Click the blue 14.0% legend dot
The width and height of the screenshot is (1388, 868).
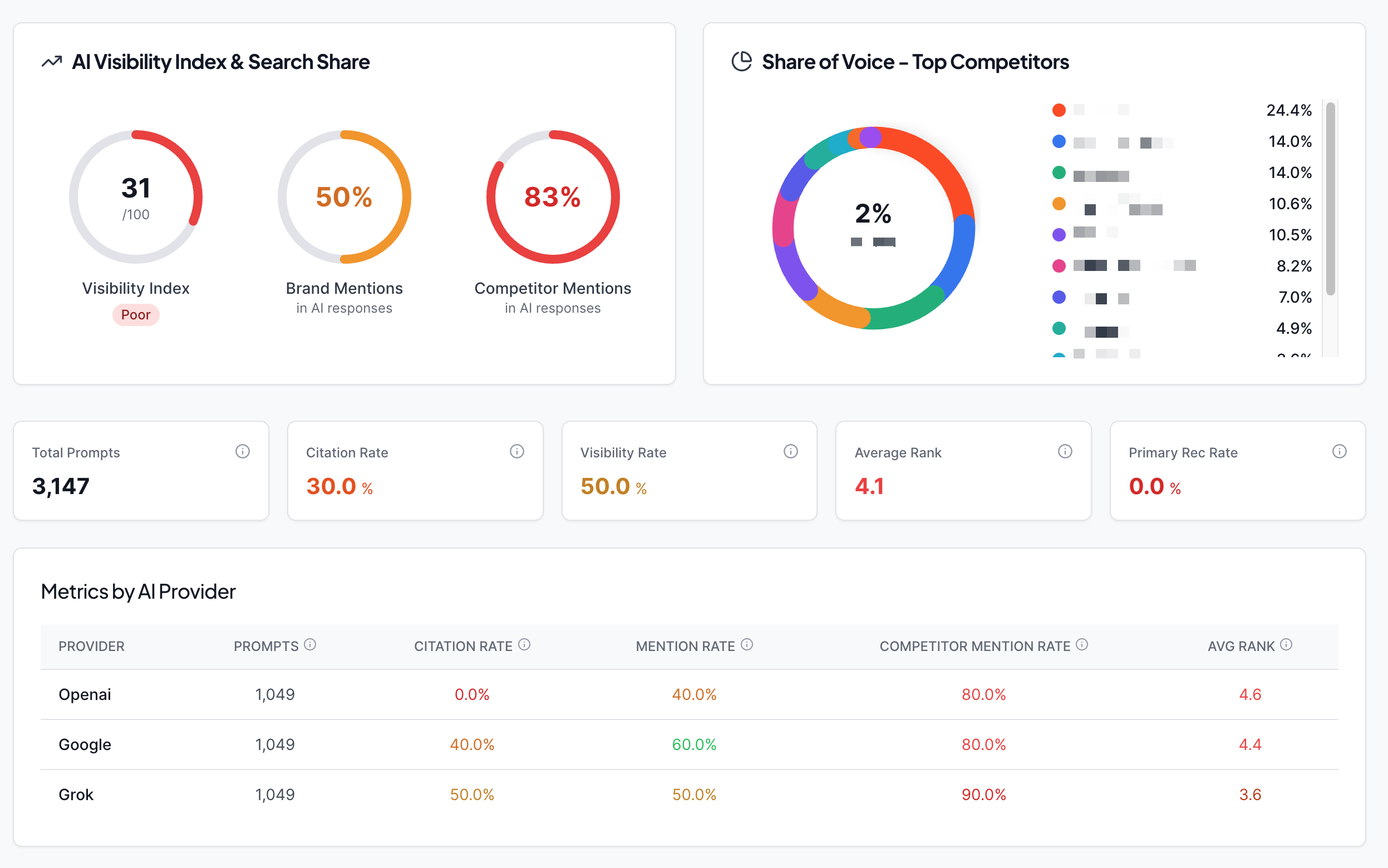[1059, 141]
